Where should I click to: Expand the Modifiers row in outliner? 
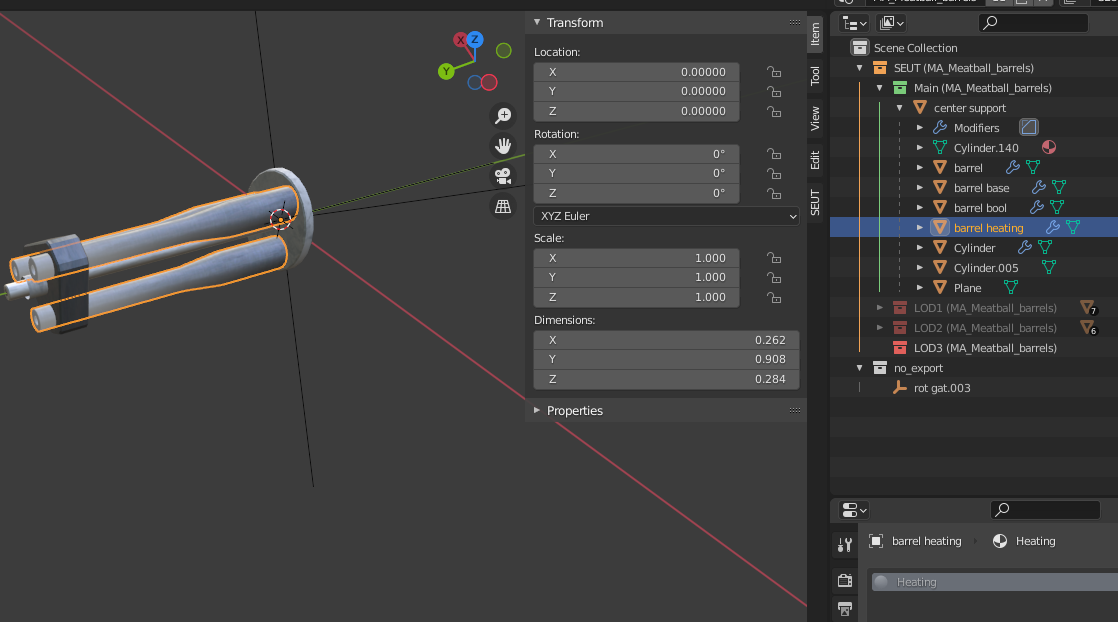point(920,128)
